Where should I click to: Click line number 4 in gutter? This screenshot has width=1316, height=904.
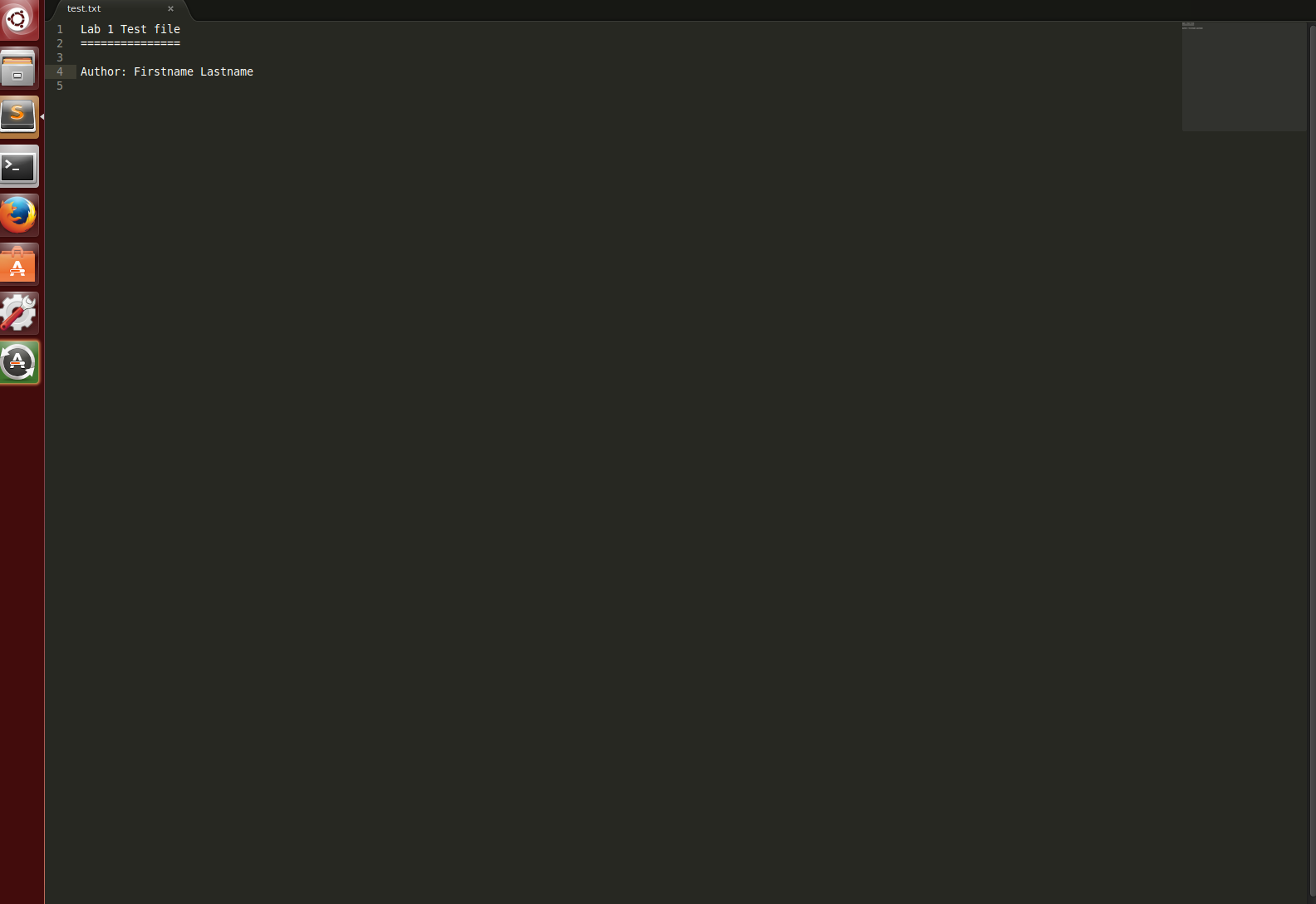[60, 71]
